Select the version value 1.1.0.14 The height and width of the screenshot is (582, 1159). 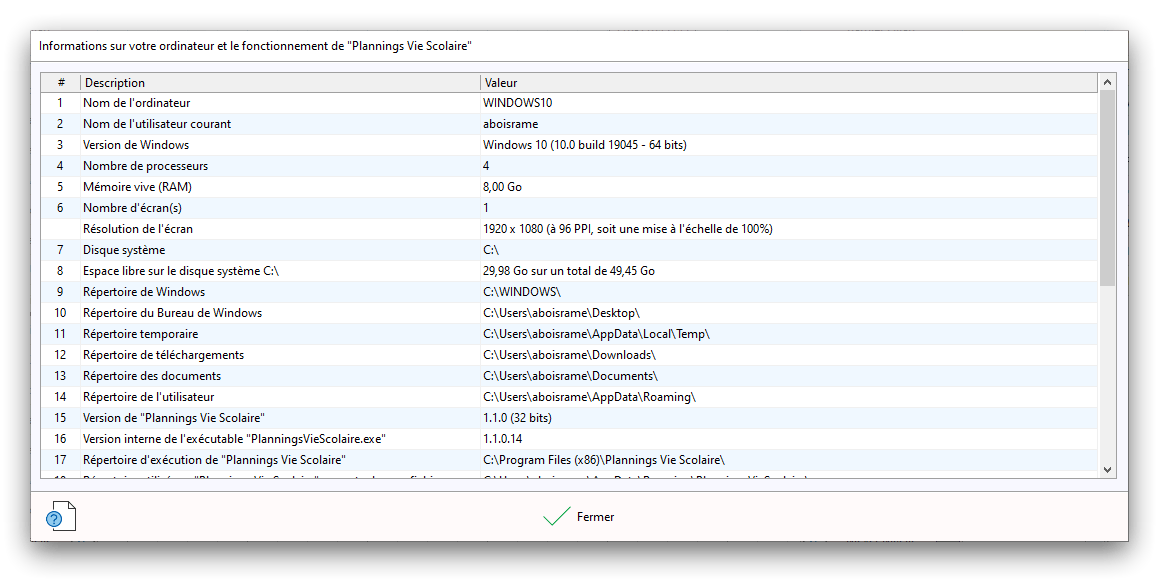(503, 439)
